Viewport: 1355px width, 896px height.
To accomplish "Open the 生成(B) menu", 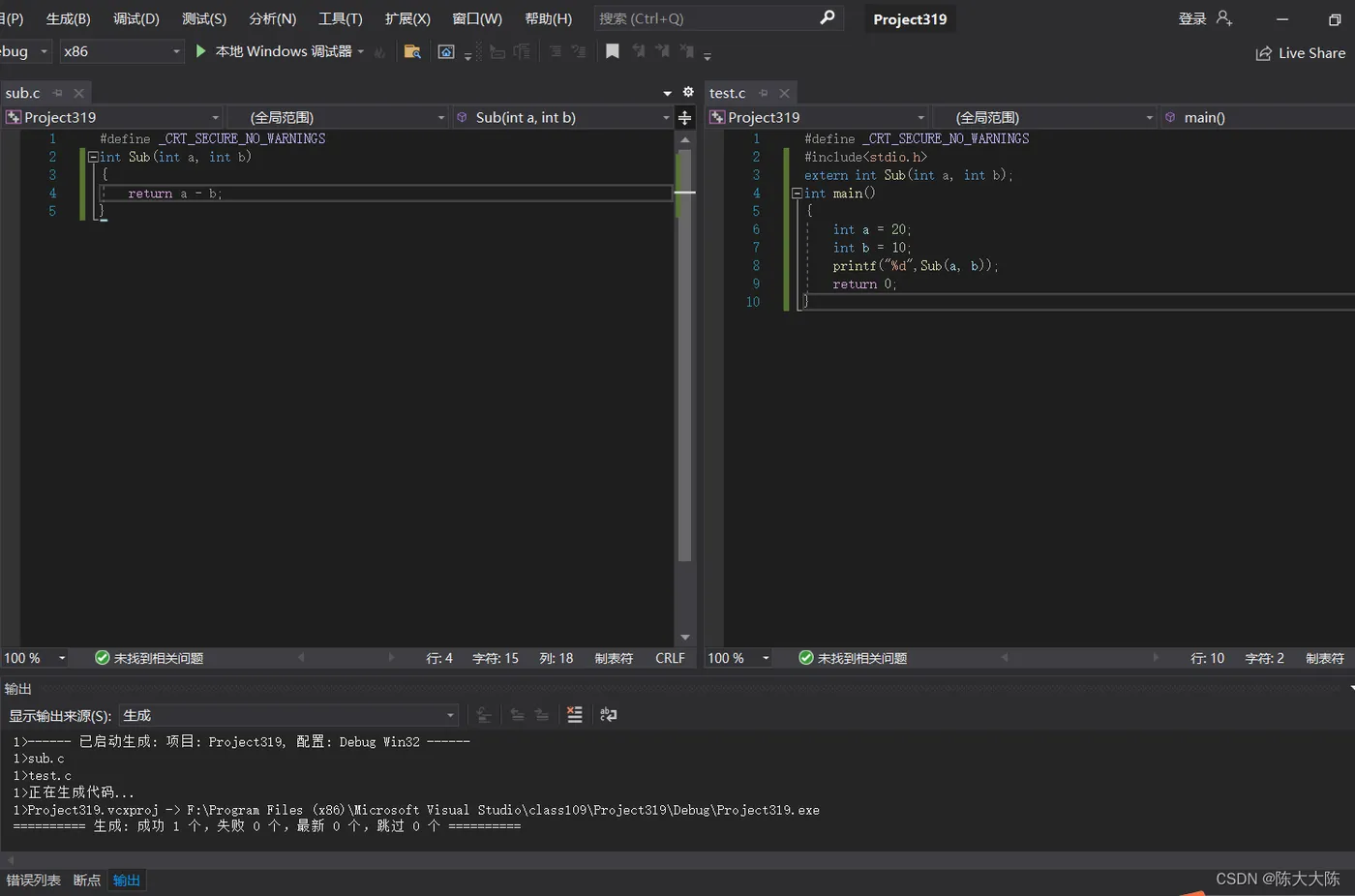I will 68,18.
